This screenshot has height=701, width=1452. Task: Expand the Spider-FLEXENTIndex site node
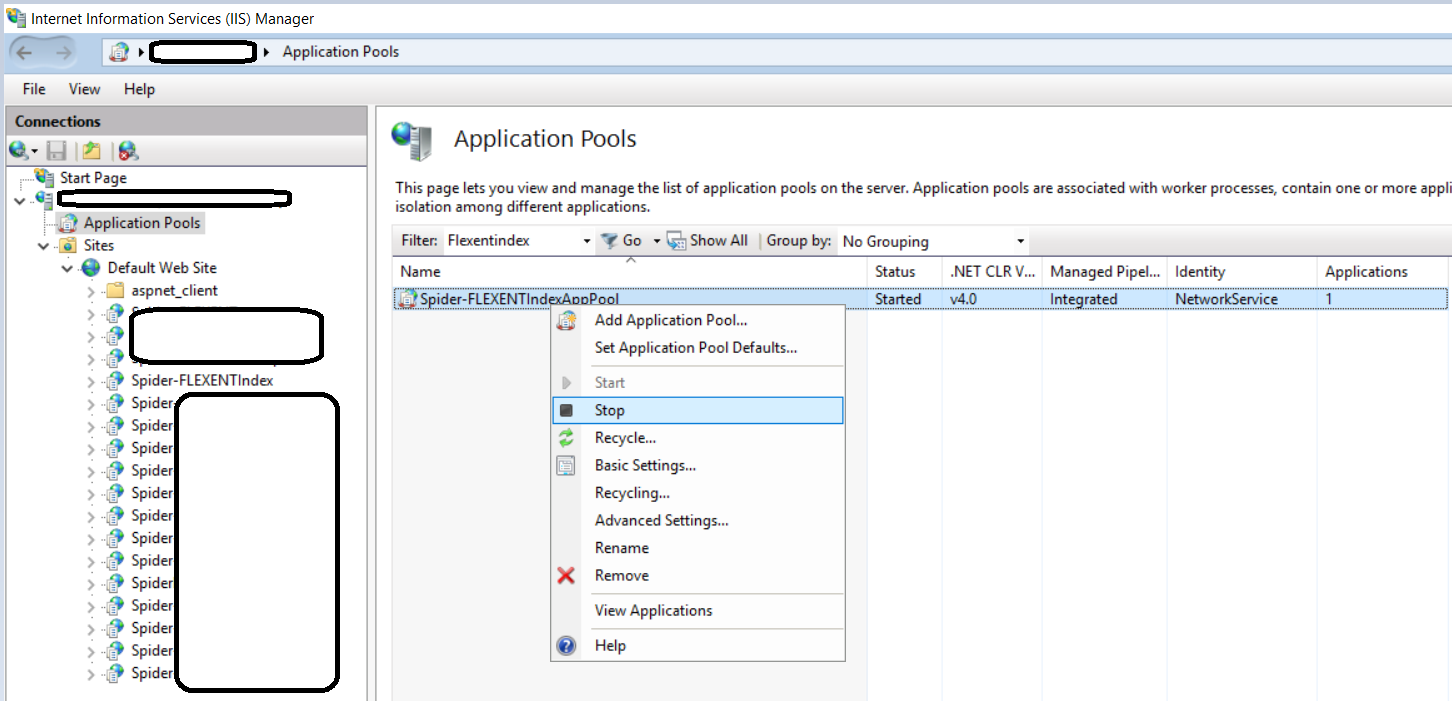(91, 381)
